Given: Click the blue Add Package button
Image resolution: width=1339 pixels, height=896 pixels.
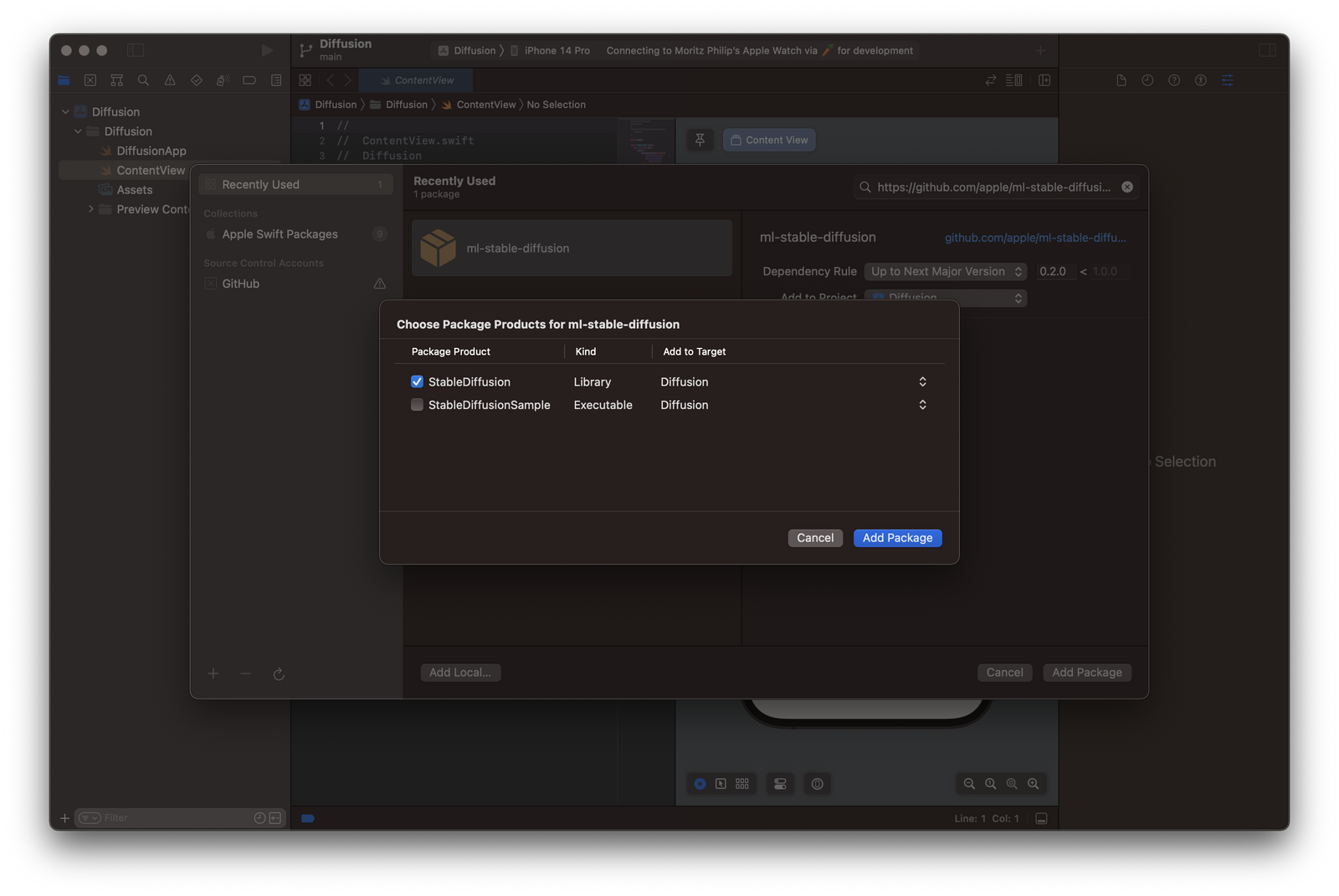Looking at the screenshot, I should coord(897,538).
